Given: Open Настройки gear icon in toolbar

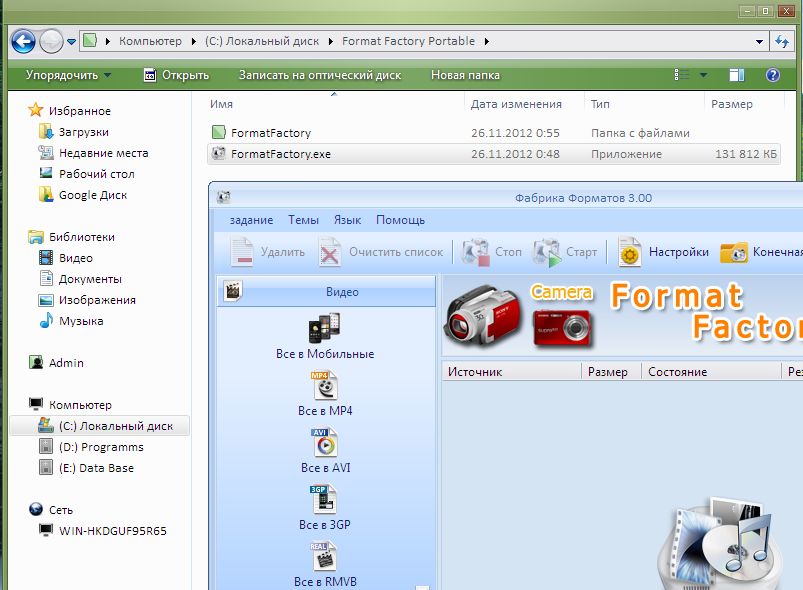Looking at the screenshot, I should 630,252.
